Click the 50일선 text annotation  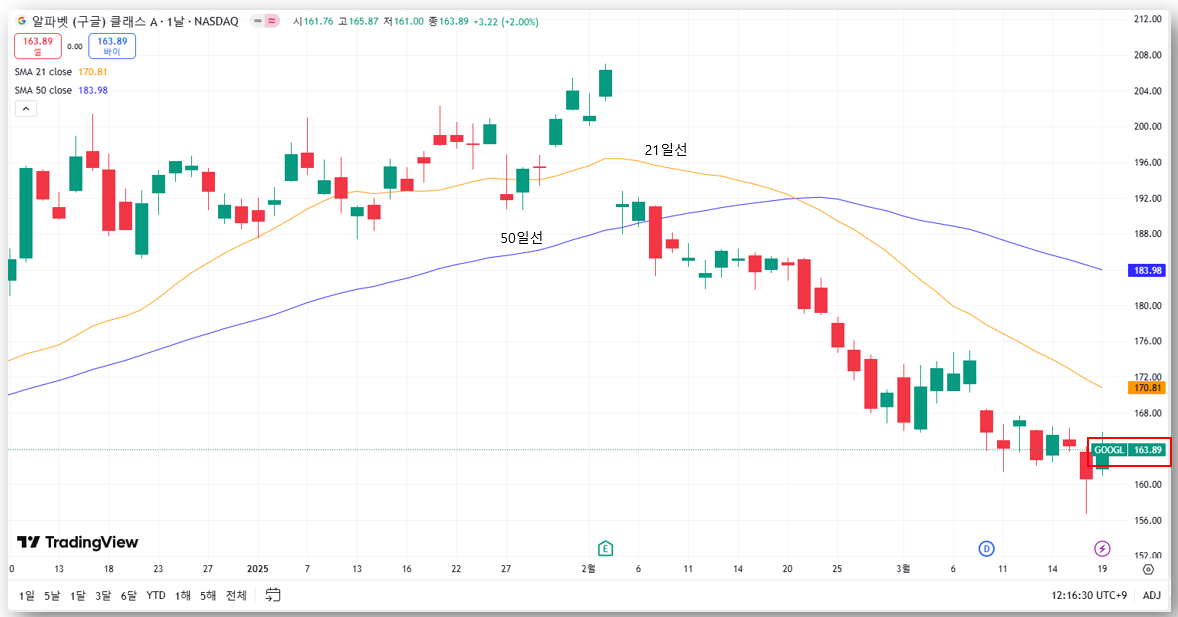pyautogui.click(x=521, y=237)
